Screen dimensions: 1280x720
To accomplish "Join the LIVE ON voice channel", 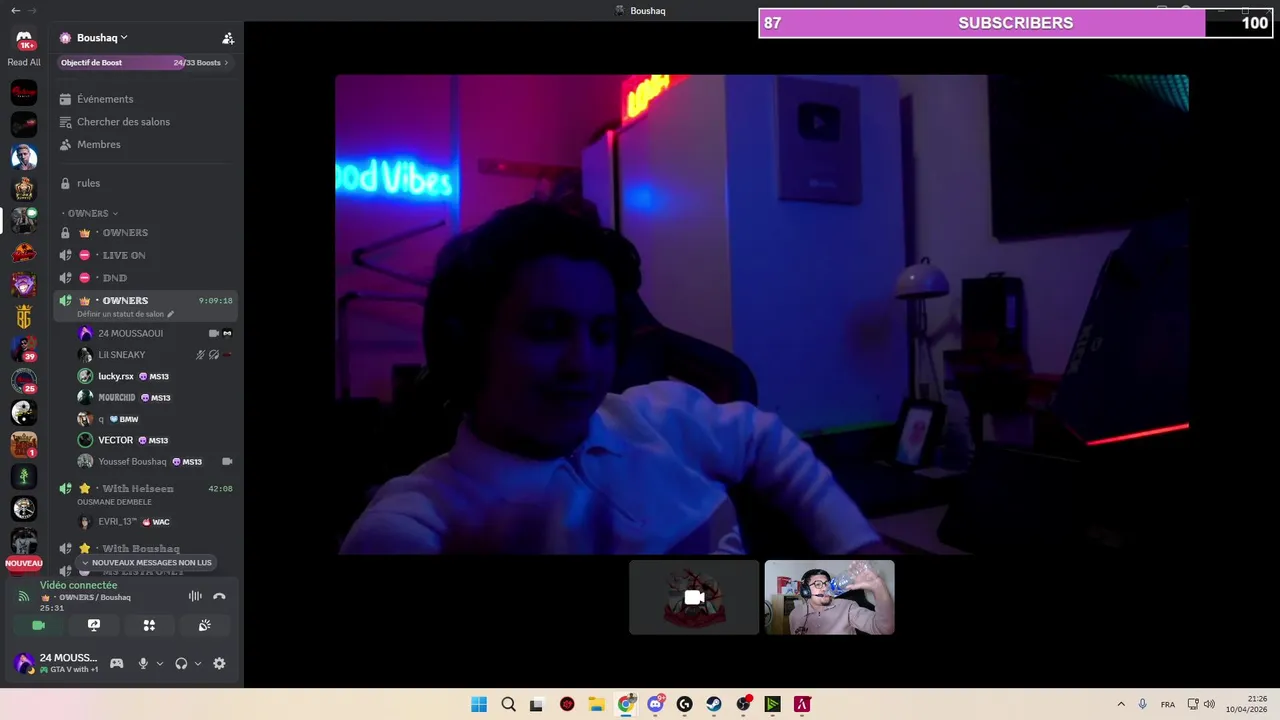I will point(145,255).
